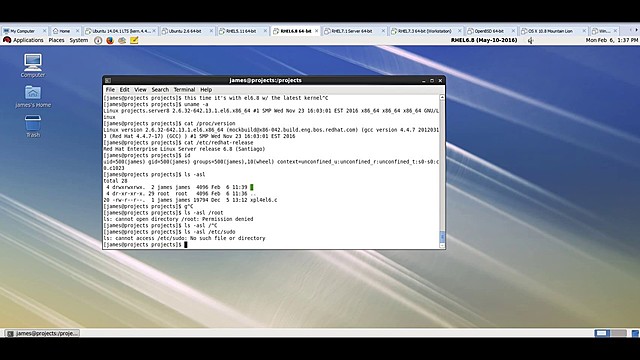Click the 'Red Hat Enterprise Linux Server release' line
The width and height of the screenshot is (640, 360).
pyautogui.click(x=184, y=149)
